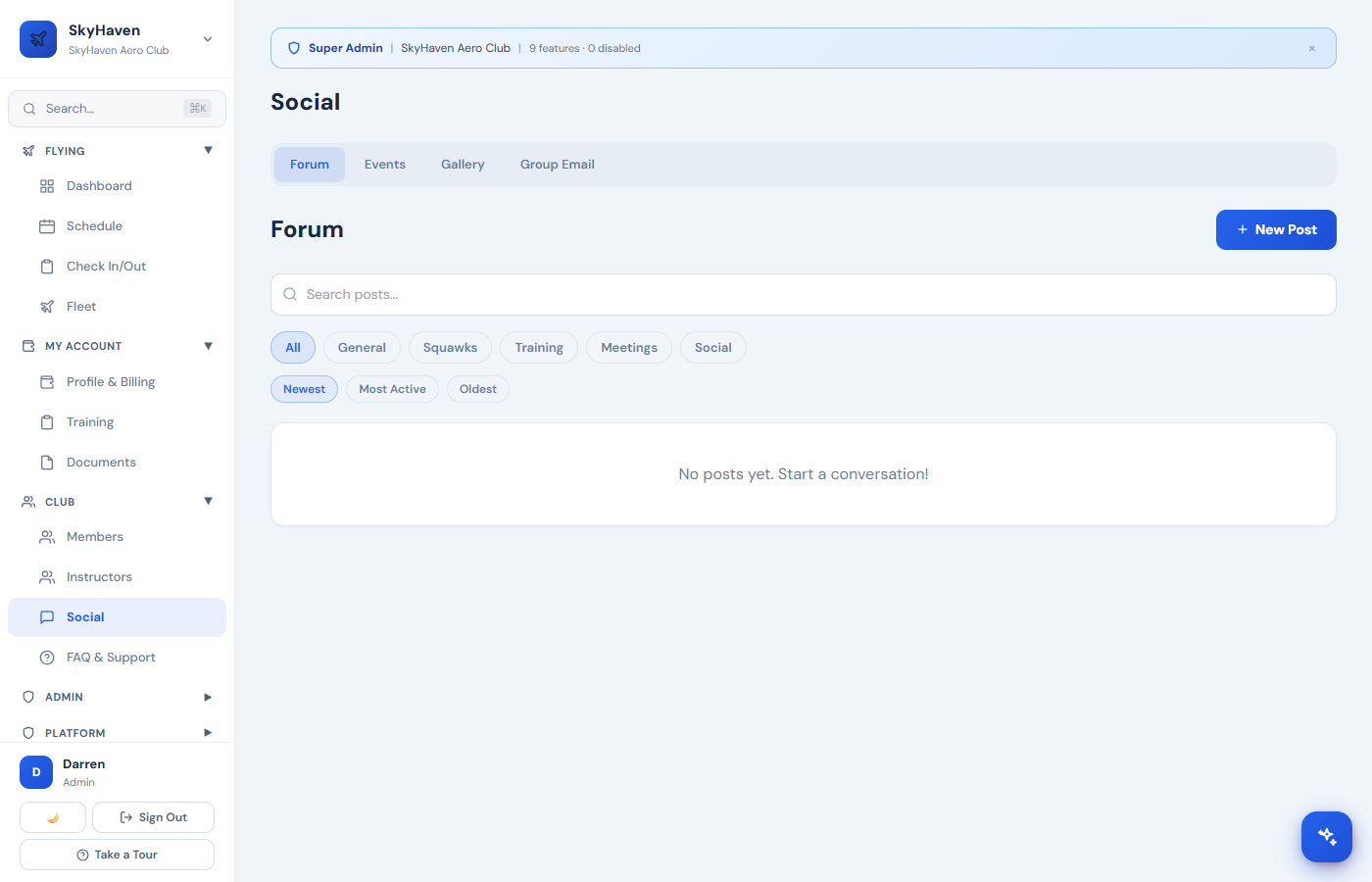Switch to the Events tab
This screenshot has height=882, width=1372.
click(384, 164)
